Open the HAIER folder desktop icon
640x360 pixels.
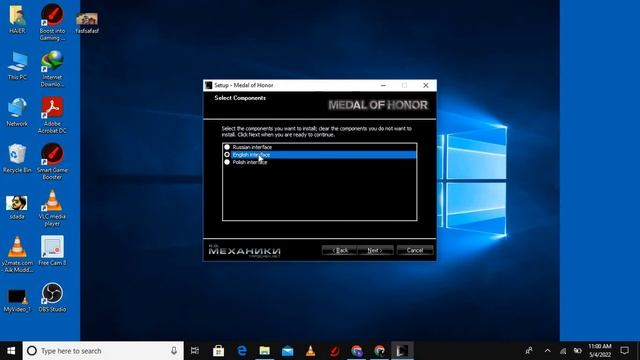click(17, 19)
